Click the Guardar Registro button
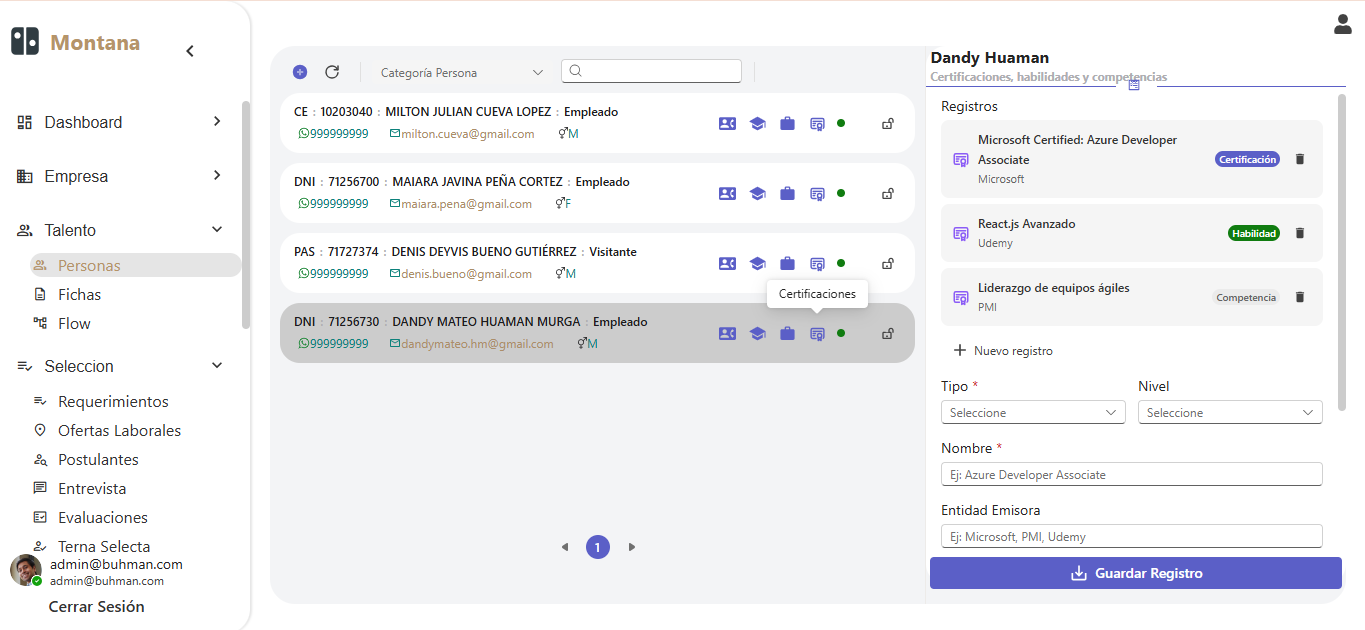 [x=1136, y=573]
